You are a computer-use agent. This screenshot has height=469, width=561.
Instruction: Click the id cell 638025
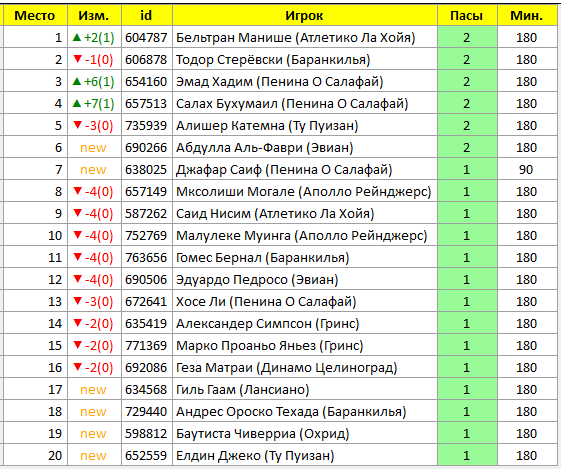pos(146,170)
